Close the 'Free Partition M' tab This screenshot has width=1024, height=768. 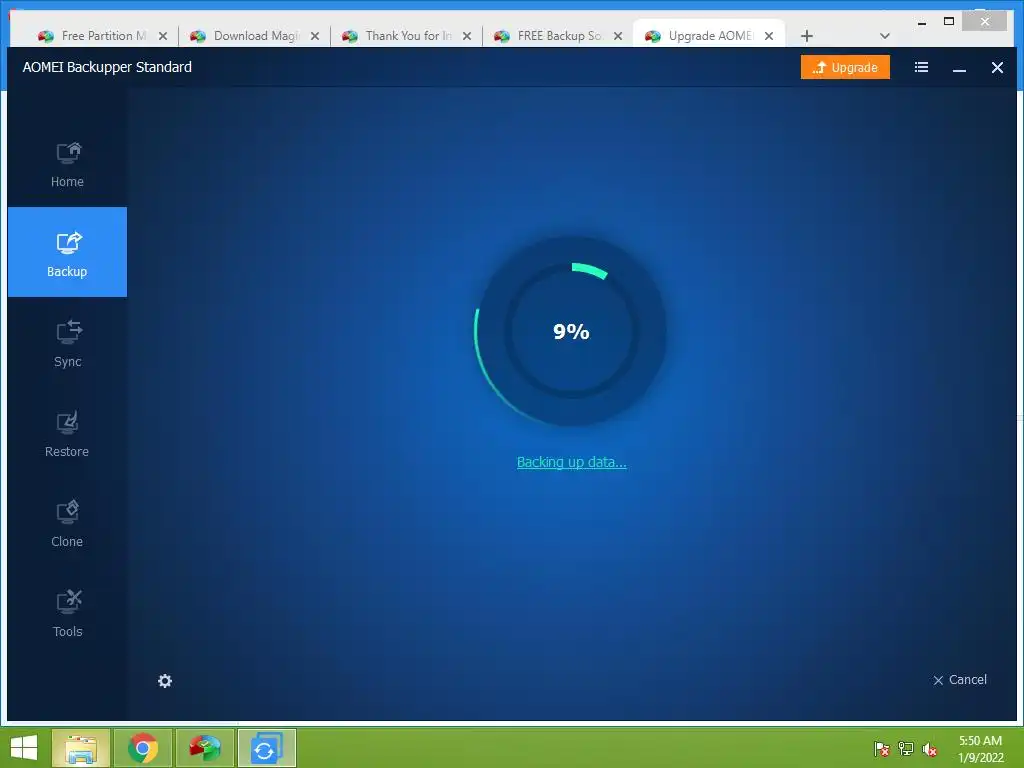(163, 36)
